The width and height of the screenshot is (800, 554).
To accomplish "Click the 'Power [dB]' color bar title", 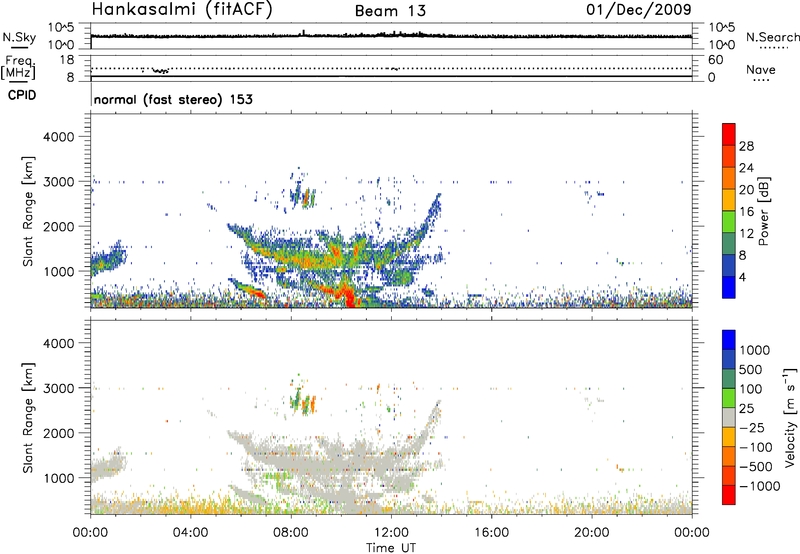I will [763, 211].
